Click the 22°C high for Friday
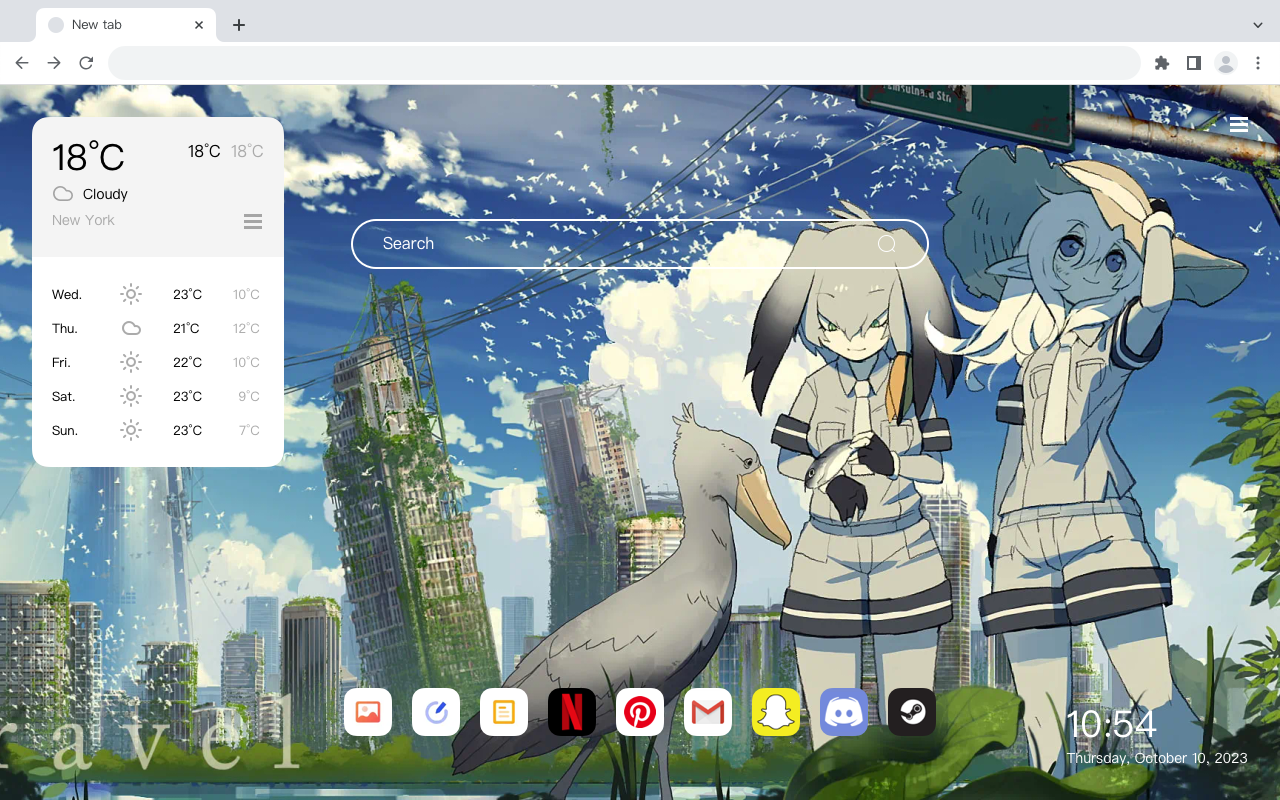Screen dimensions: 1280x800 pyautogui.click(x=188, y=362)
